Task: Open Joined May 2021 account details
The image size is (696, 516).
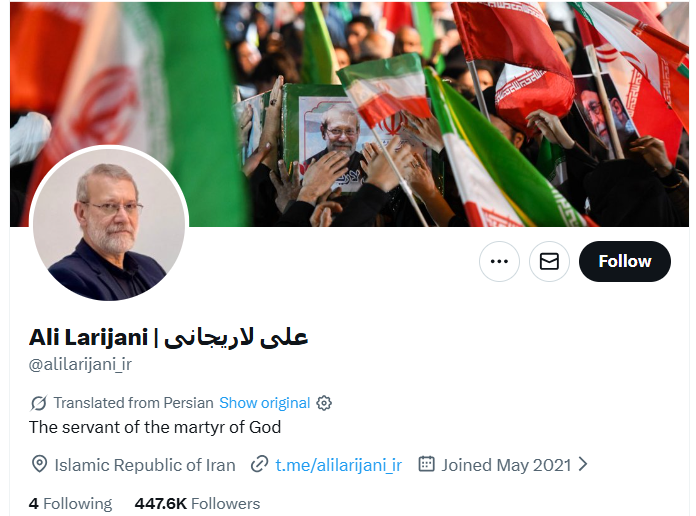Action: coord(506,465)
